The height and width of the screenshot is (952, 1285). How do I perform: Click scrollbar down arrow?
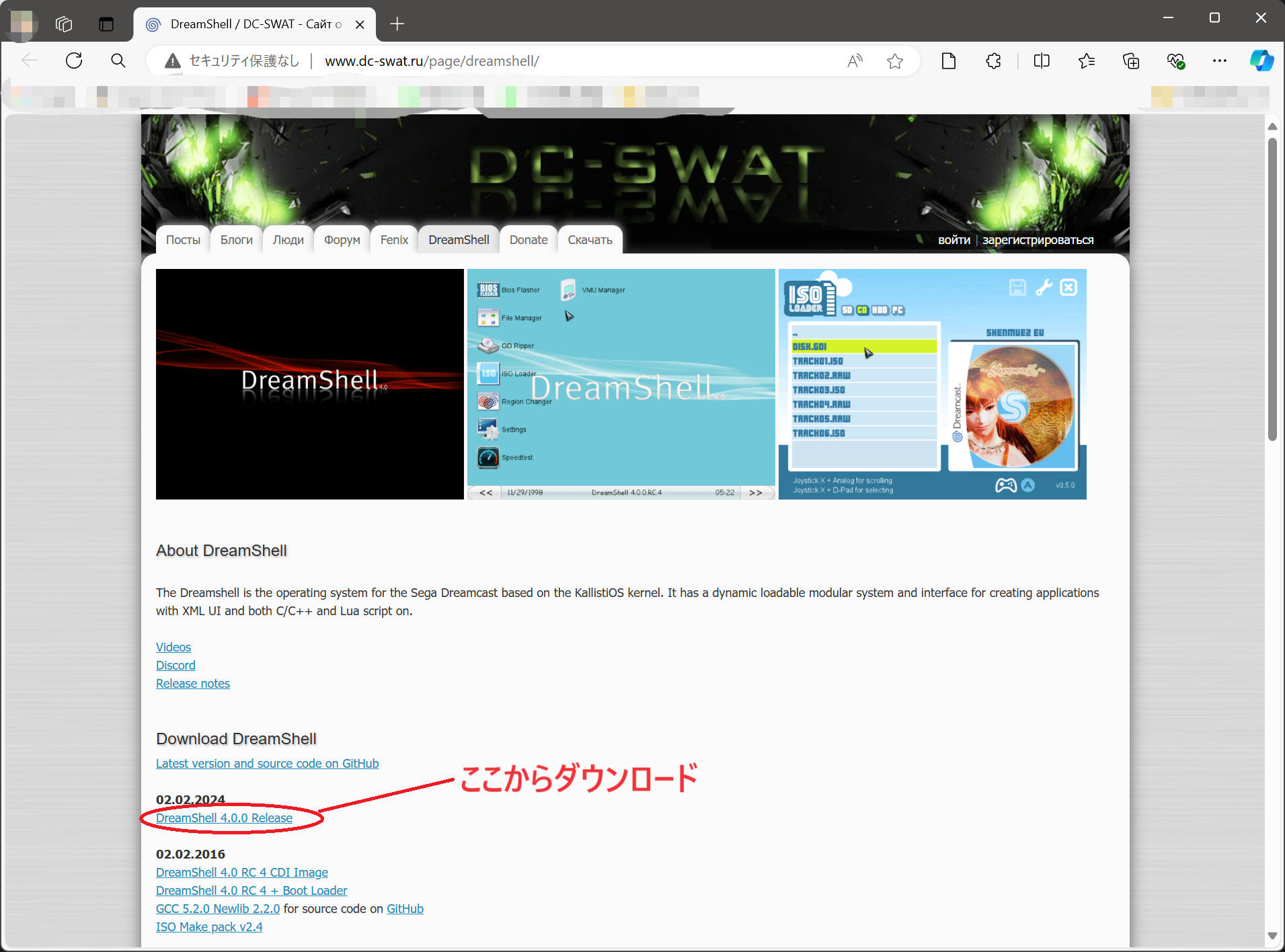[1272, 936]
